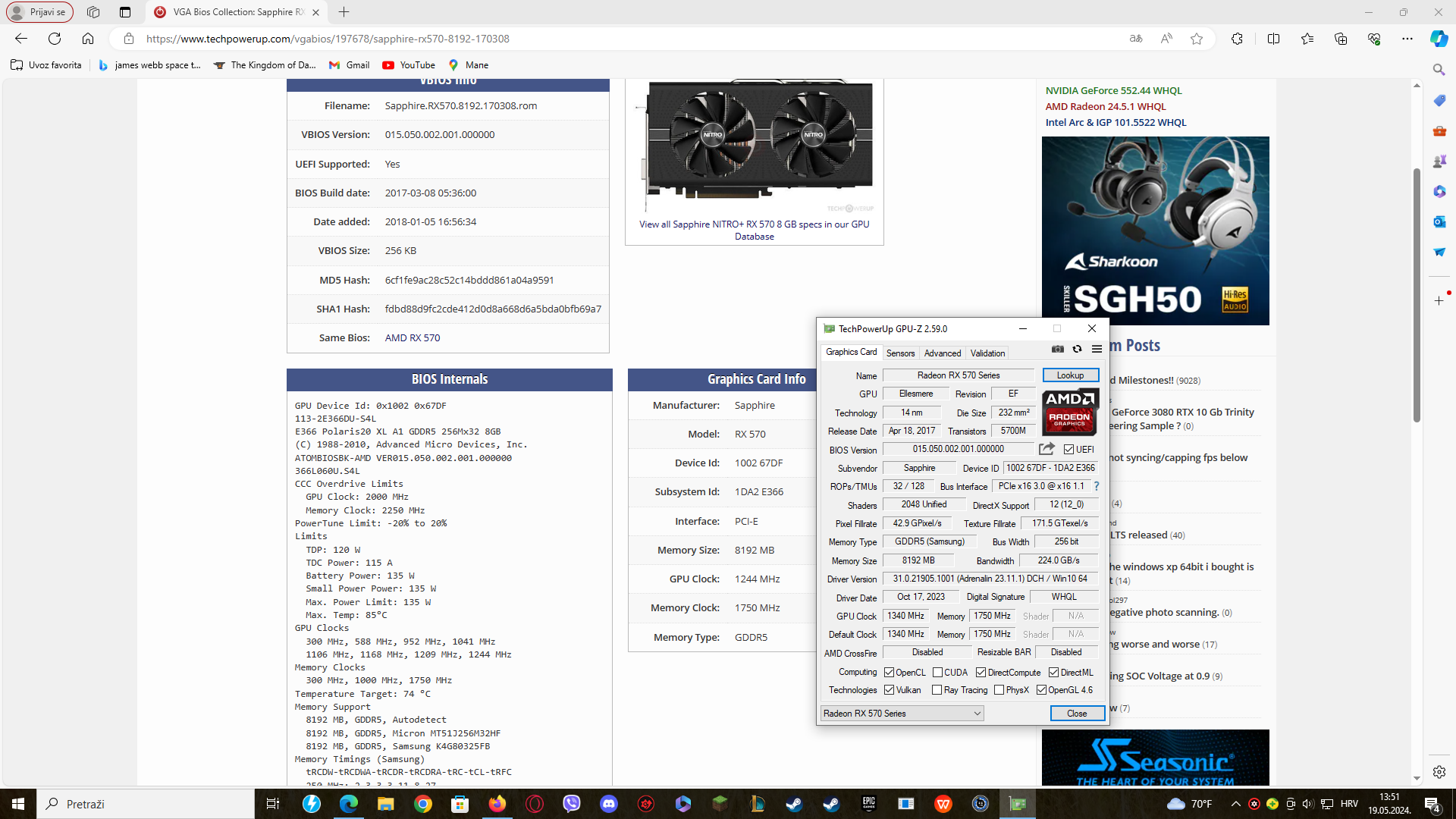1456x819 pixels.
Task: Open Firefox from taskbar
Action: point(497,804)
